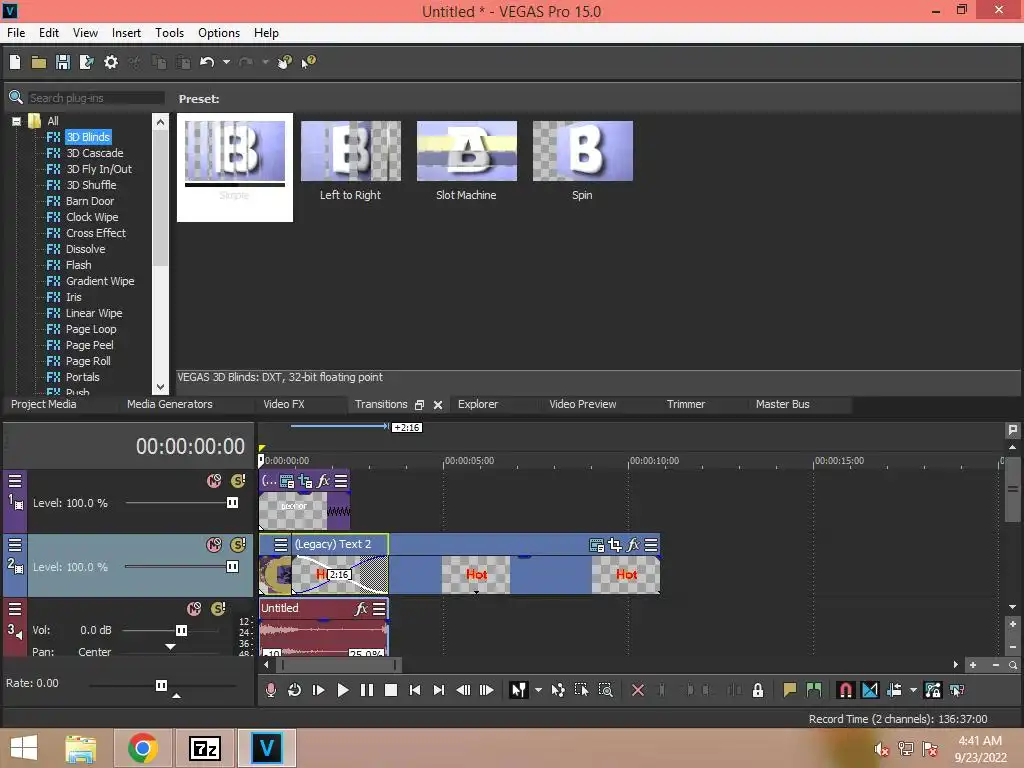Start playback with the Play button
This screenshot has width=1024, height=768.
coord(342,690)
